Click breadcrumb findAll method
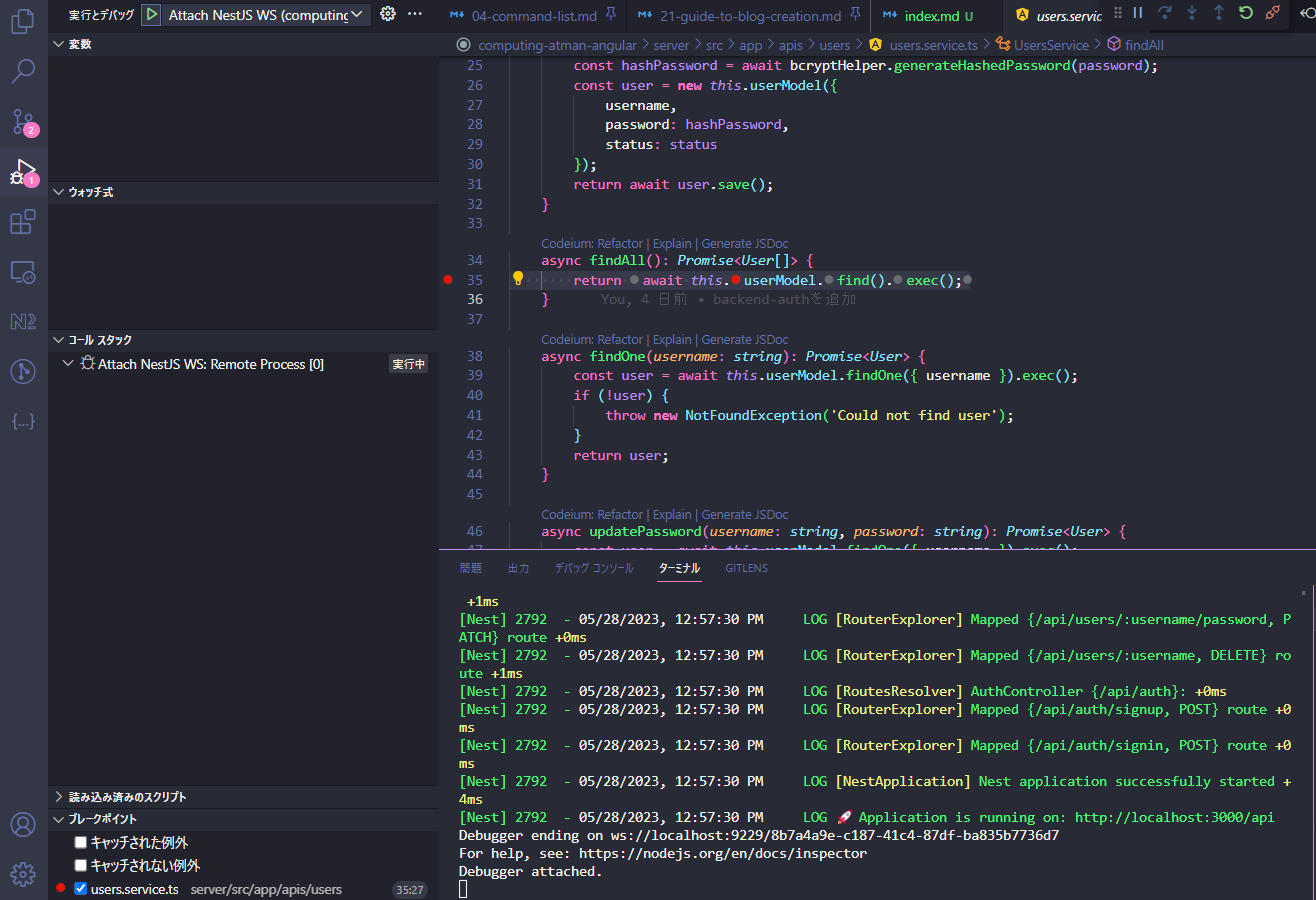 (x=1144, y=45)
